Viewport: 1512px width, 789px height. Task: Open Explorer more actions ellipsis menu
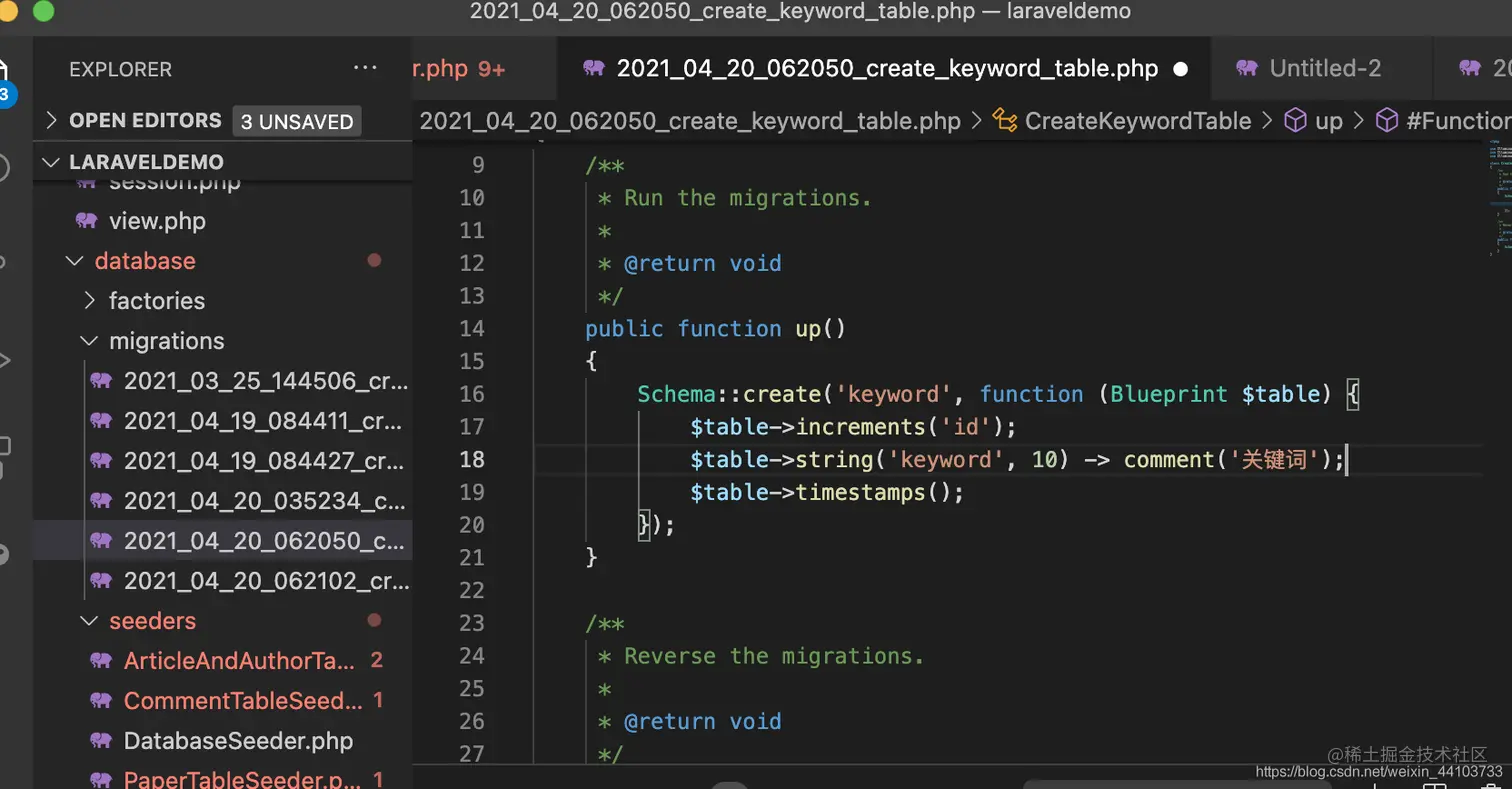click(366, 69)
